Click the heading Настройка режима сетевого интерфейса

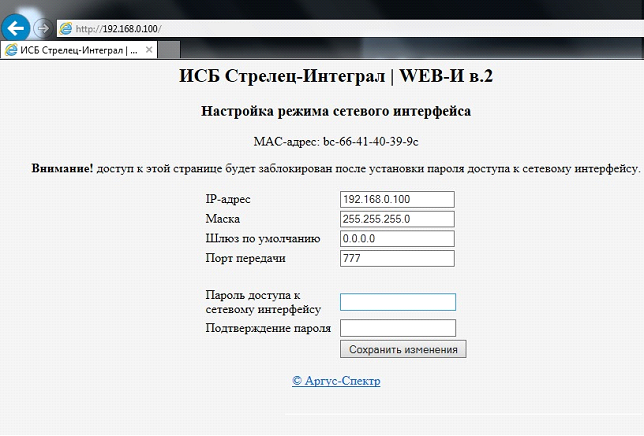pos(336,111)
